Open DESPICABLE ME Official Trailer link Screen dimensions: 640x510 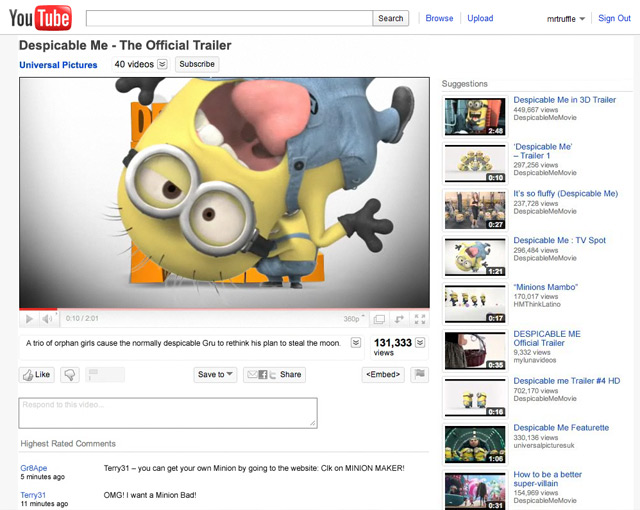(547, 338)
